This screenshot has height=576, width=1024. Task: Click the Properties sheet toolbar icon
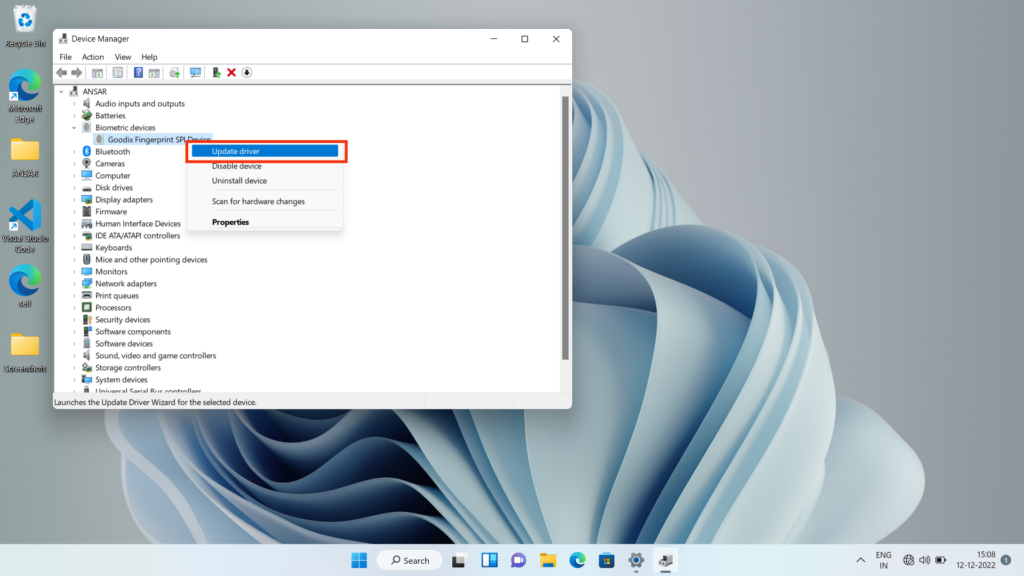click(x=118, y=72)
